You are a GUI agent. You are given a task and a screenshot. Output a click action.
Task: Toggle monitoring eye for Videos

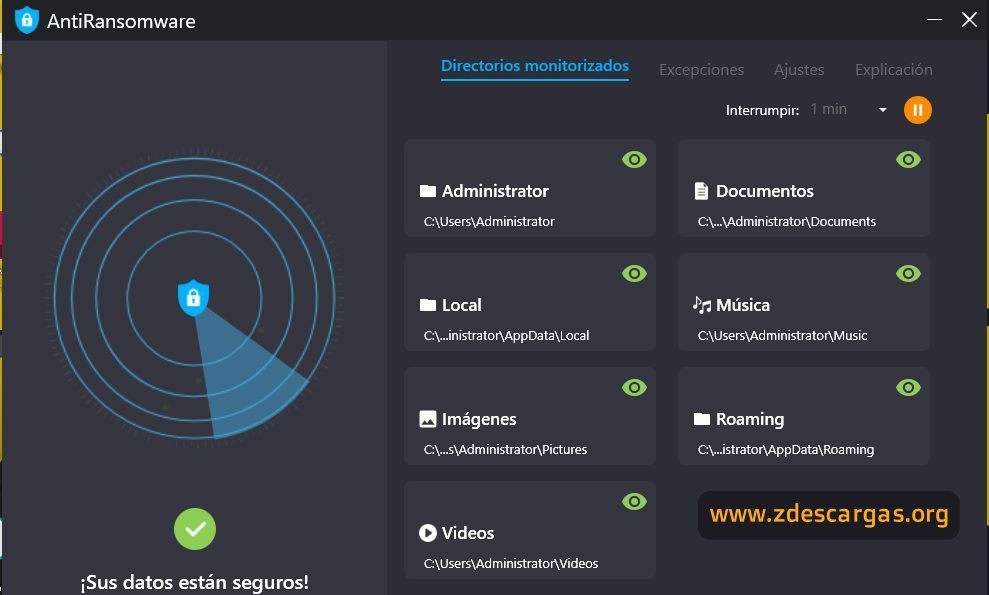[x=635, y=502]
